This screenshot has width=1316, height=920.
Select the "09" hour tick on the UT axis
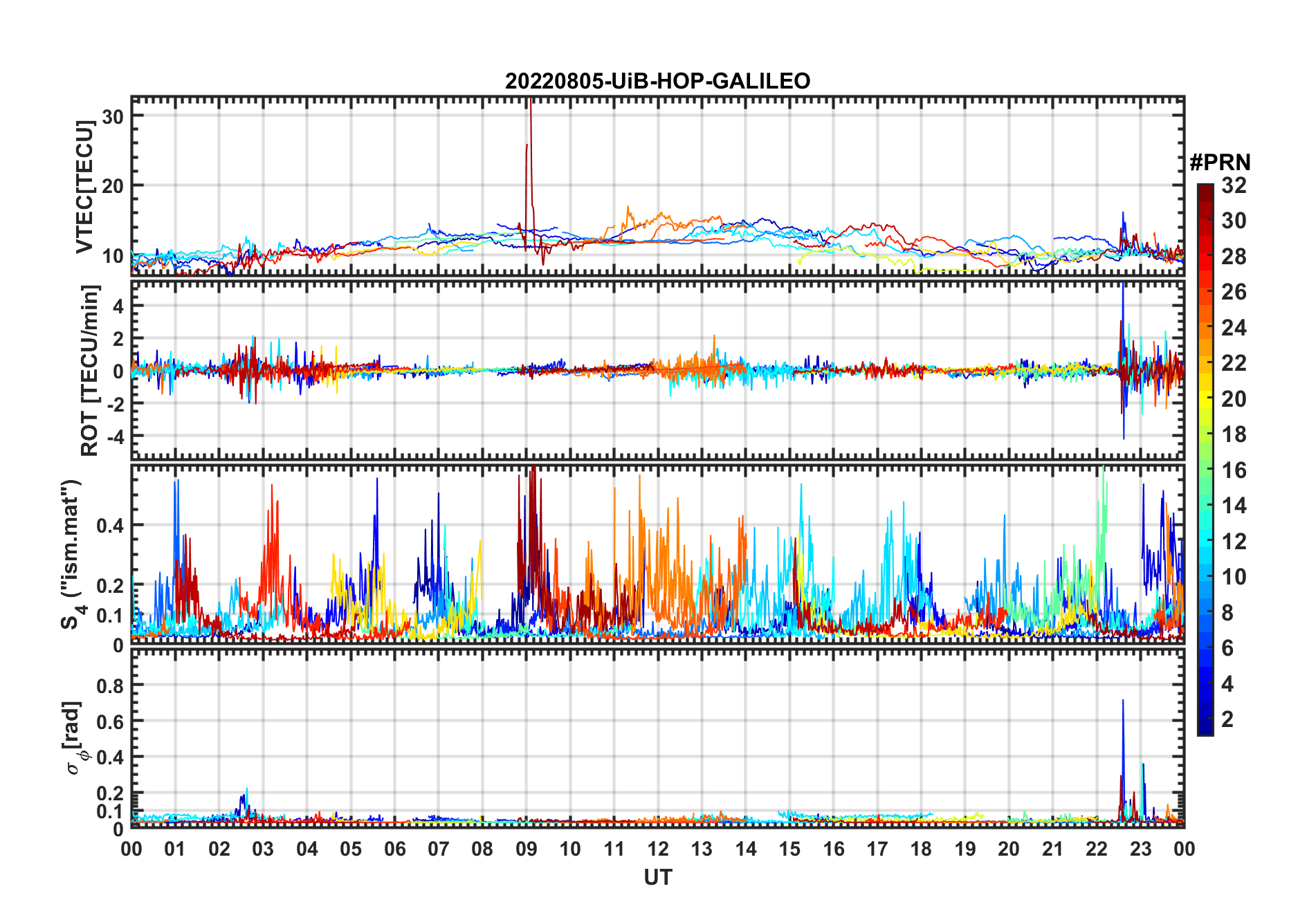(x=527, y=849)
